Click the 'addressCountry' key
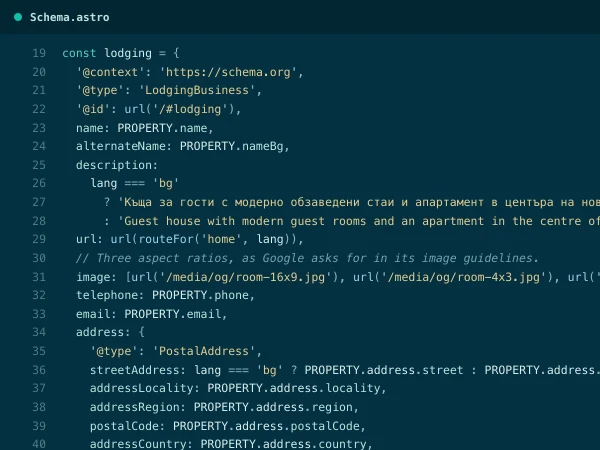This screenshot has width=600, height=450. coord(138,444)
